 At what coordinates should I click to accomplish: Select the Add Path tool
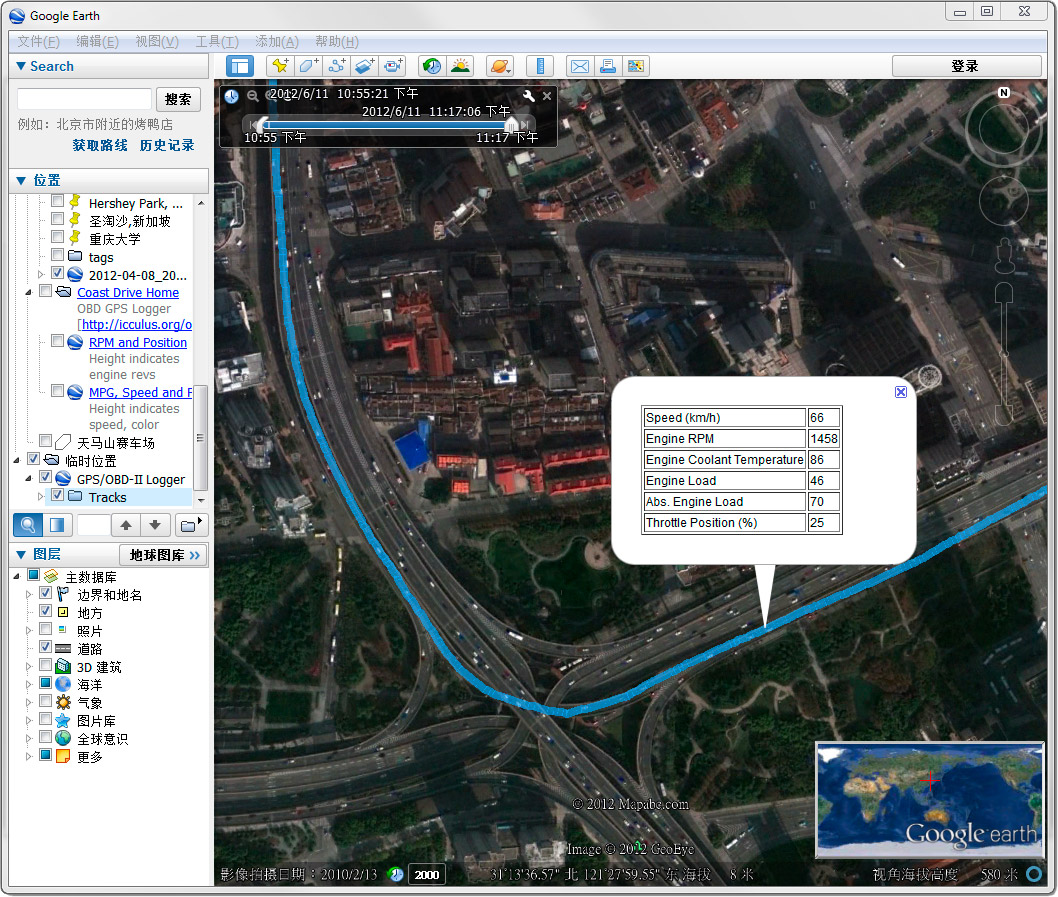click(338, 66)
